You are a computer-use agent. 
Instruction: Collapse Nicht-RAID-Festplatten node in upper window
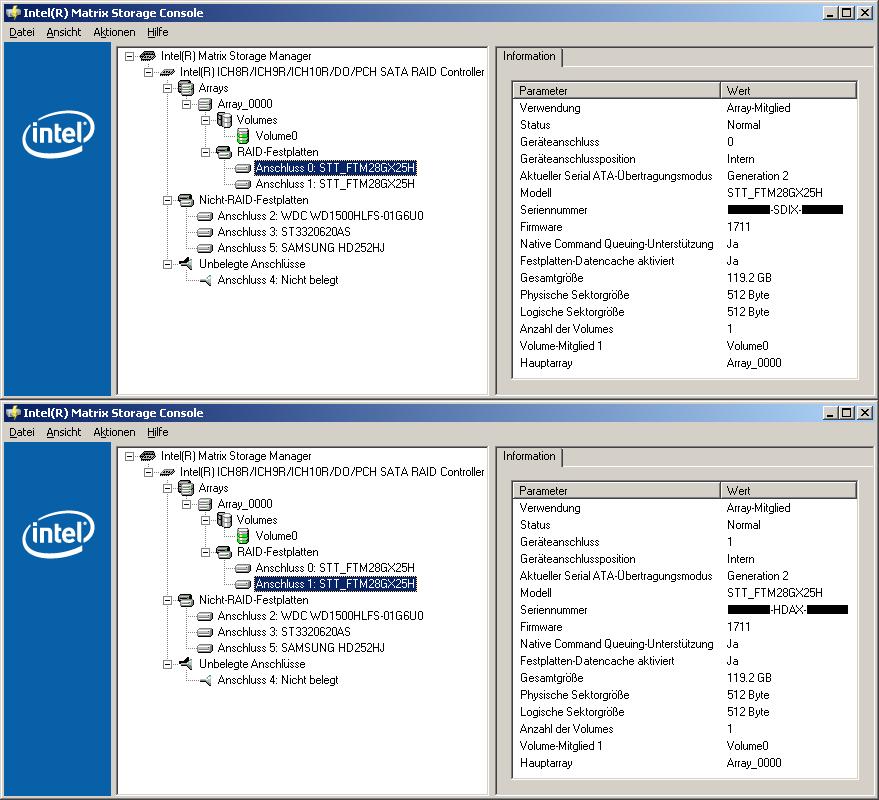pos(168,200)
